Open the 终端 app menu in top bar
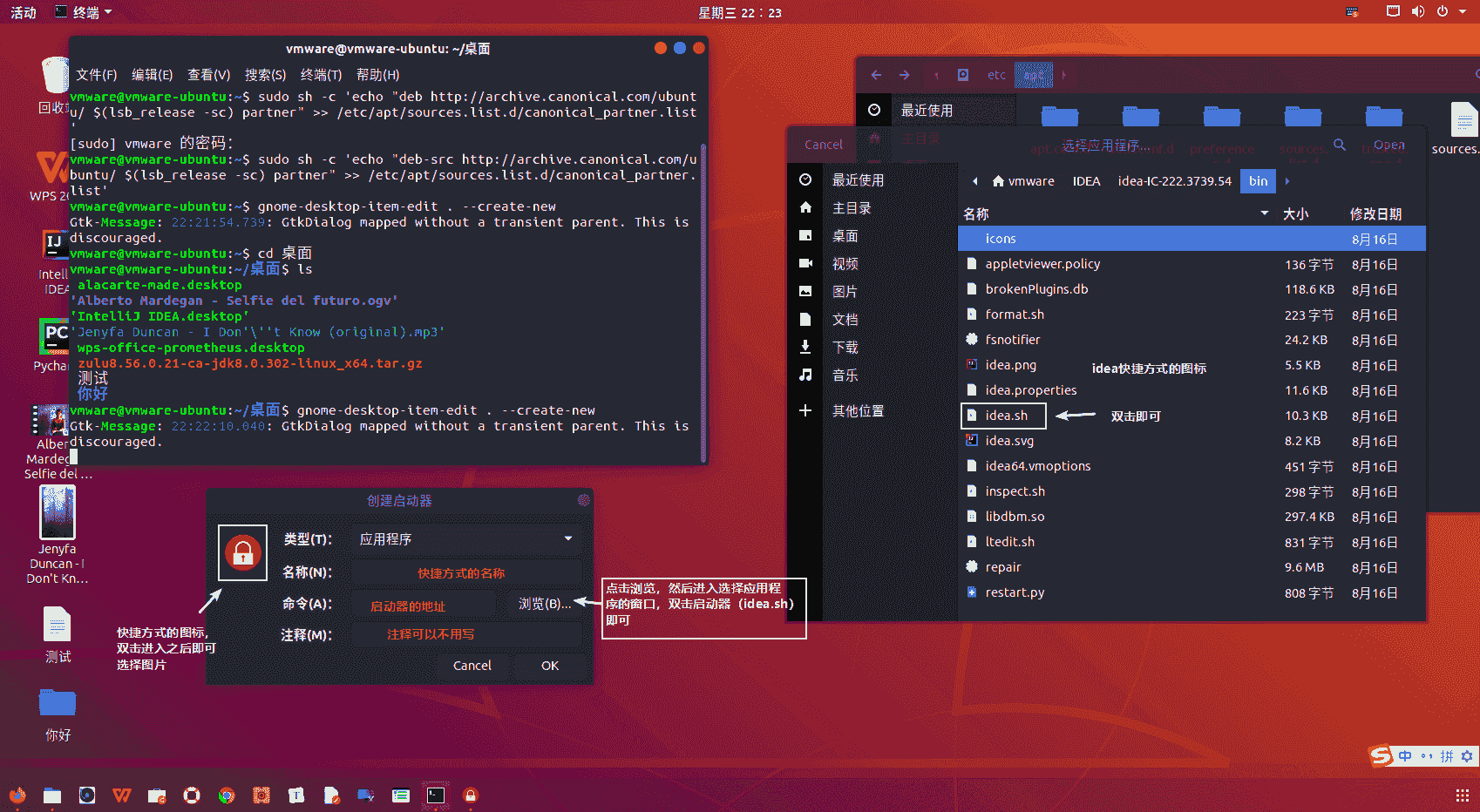The image size is (1480, 812). click(x=85, y=12)
